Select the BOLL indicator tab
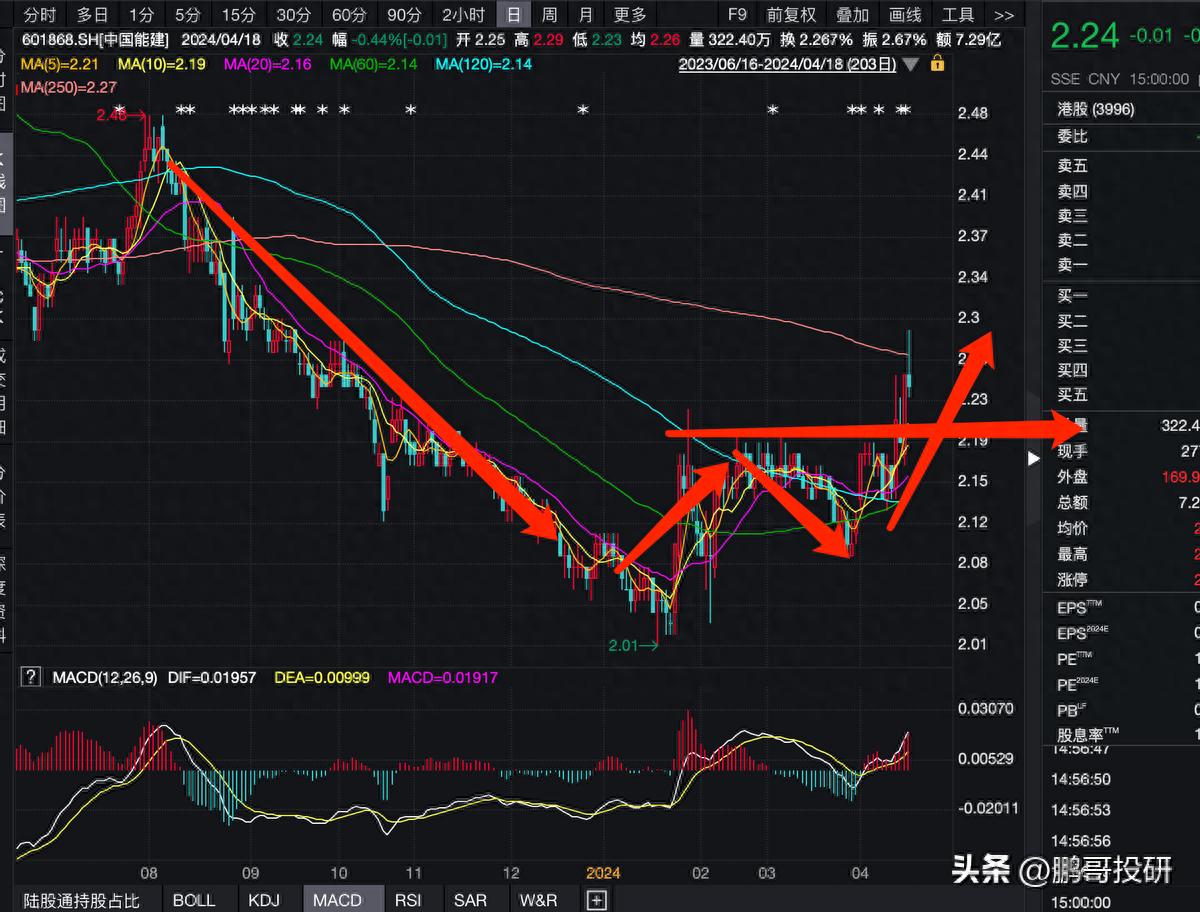 (194, 900)
